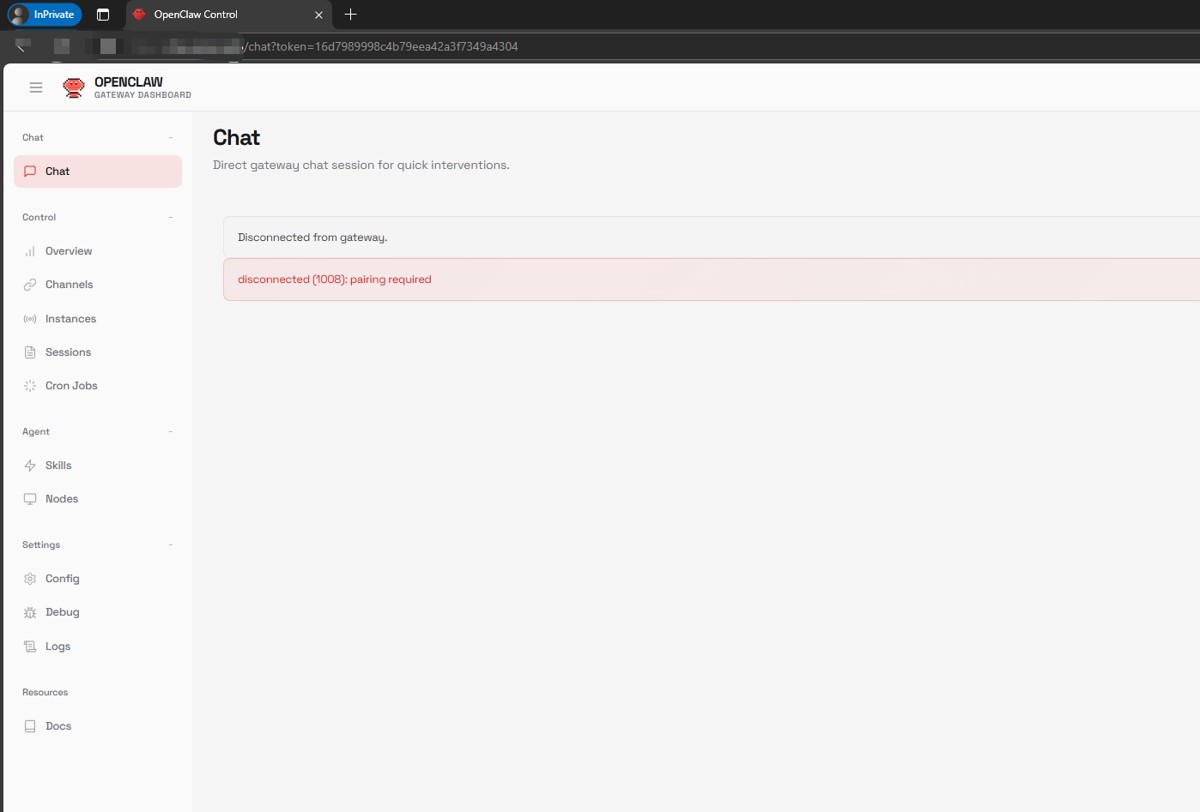Open the Config settings page

pyautogui.click(x=98, y=579)
